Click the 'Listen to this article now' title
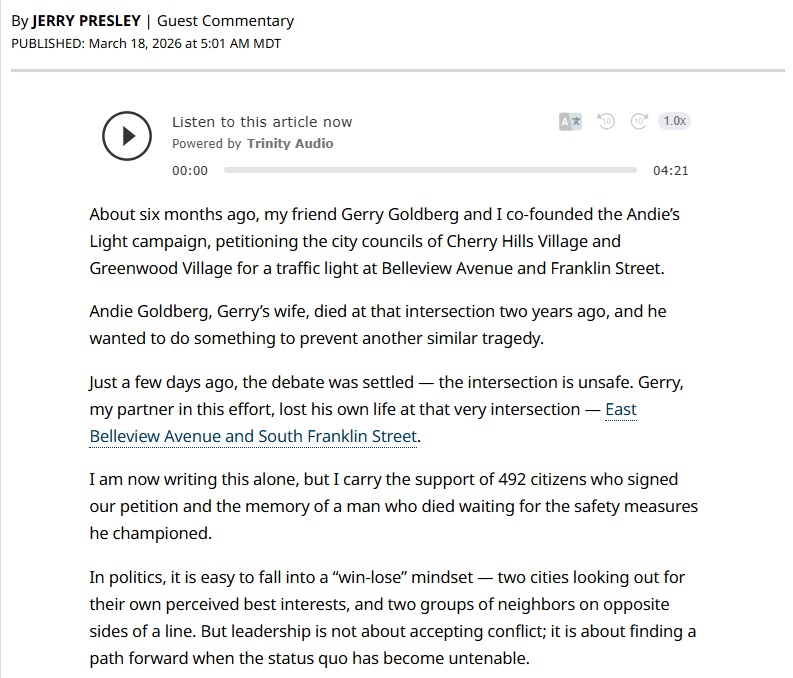The width and height of the screenshot is (793, 678). [262, 122]
